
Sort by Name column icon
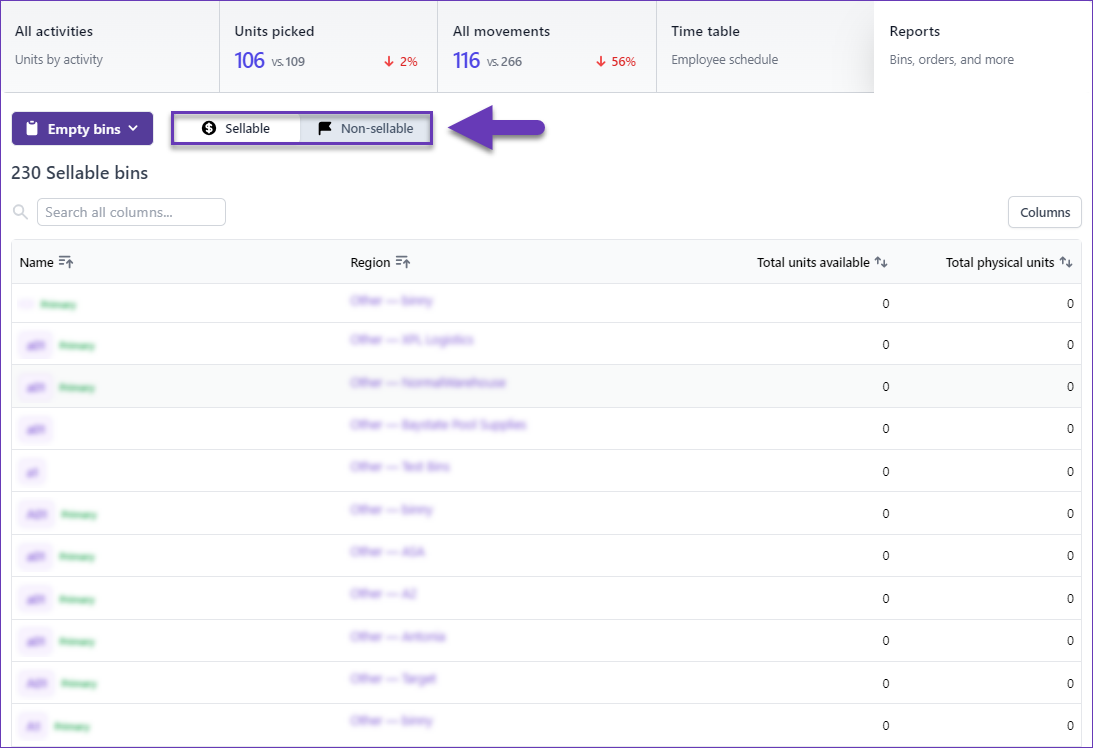[x=66, y=262]
